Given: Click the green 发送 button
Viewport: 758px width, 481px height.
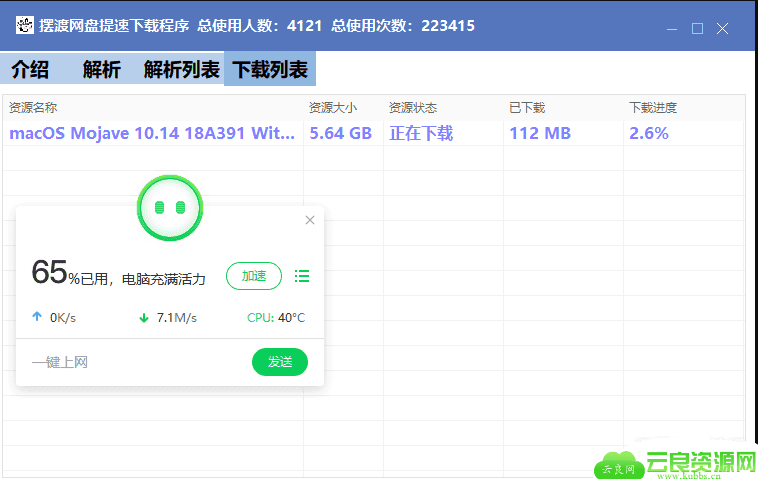Looking at the screenshot, I should click(280, 362).
